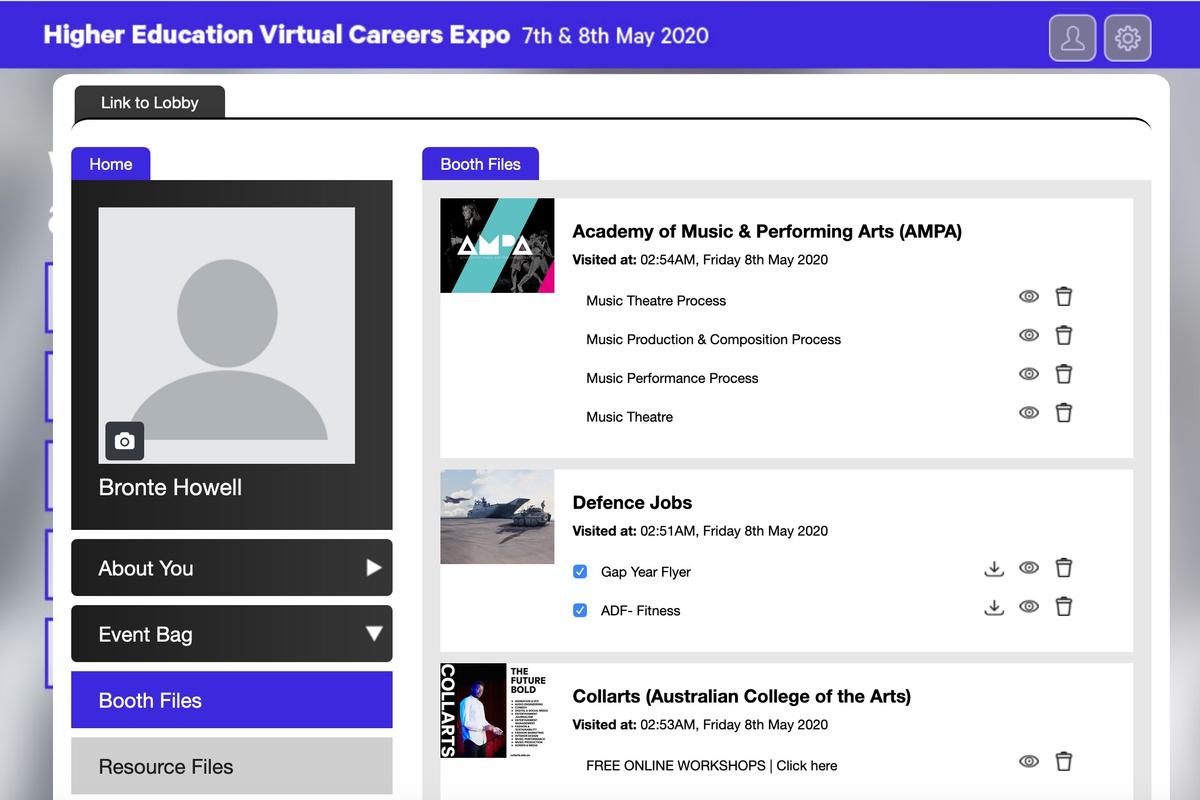Screen dimensions: 1200x800
Task: Open the settings gear icon
Action: [x=1128, y=38]
